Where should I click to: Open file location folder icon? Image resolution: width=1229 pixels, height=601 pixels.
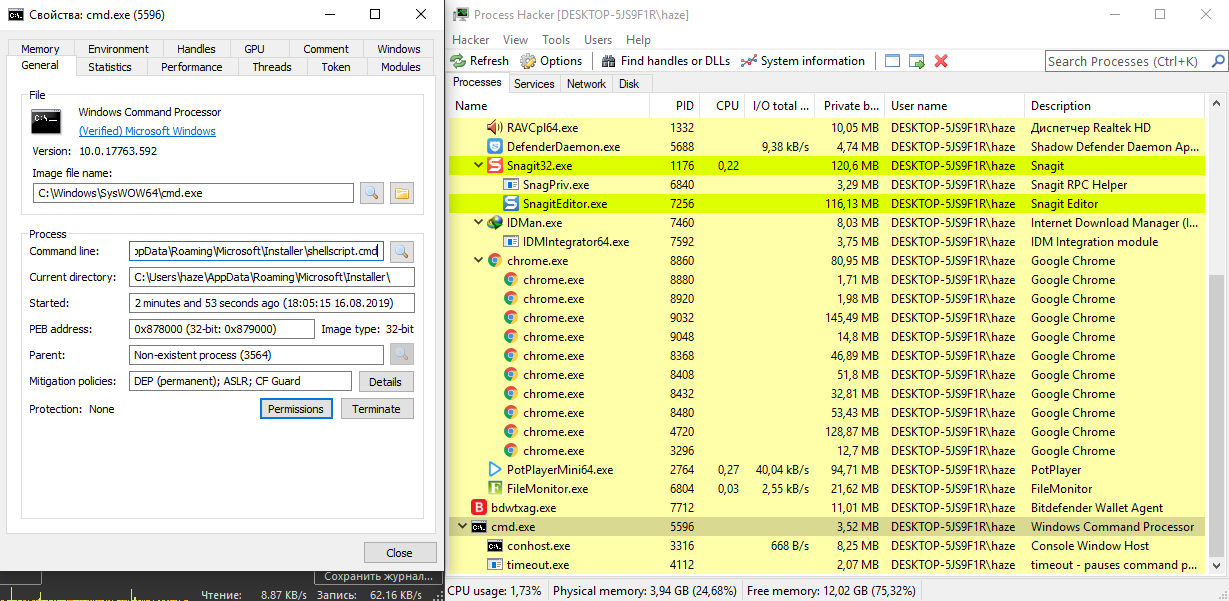[402, 193]
